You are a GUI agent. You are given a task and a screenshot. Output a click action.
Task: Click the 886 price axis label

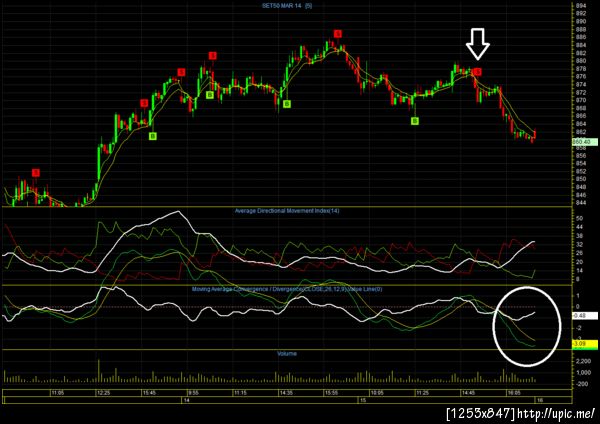(x=580, y=37)
